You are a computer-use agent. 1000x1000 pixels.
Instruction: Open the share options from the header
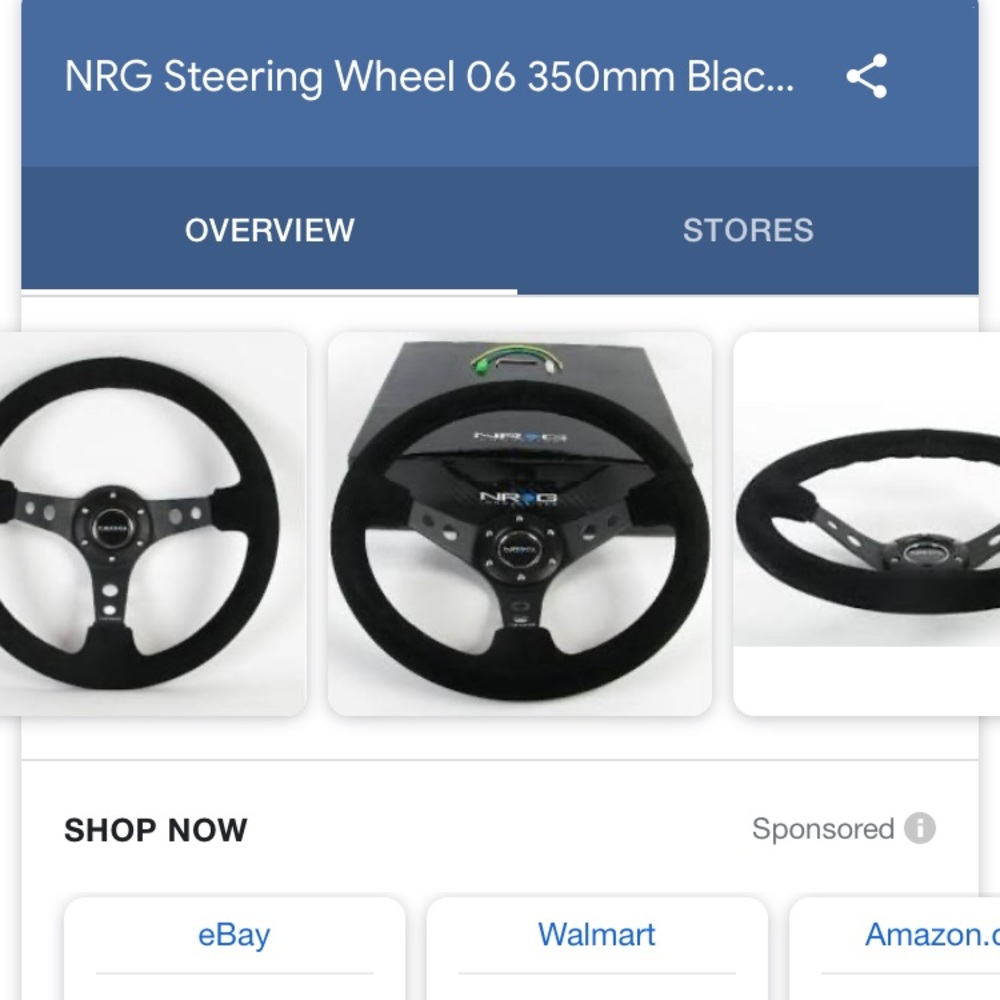coord(866,75)
